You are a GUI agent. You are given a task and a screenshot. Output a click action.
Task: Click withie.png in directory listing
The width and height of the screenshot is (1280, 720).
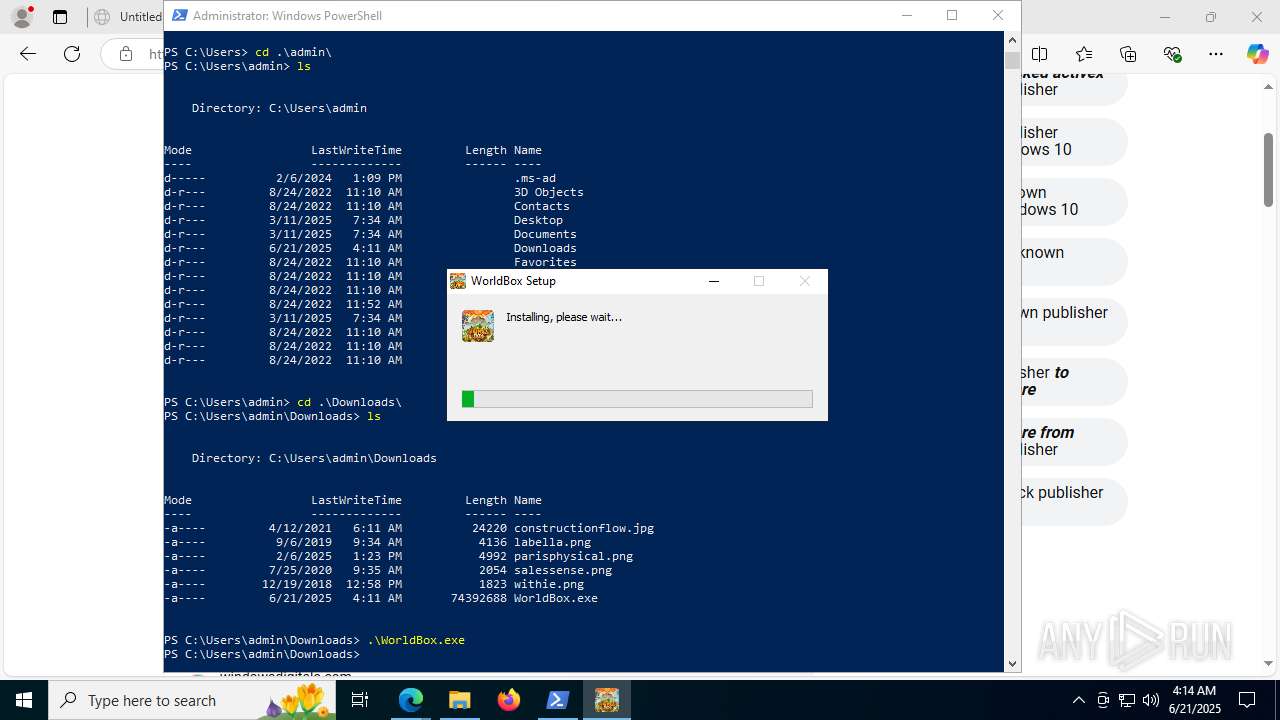click(549, 584)
